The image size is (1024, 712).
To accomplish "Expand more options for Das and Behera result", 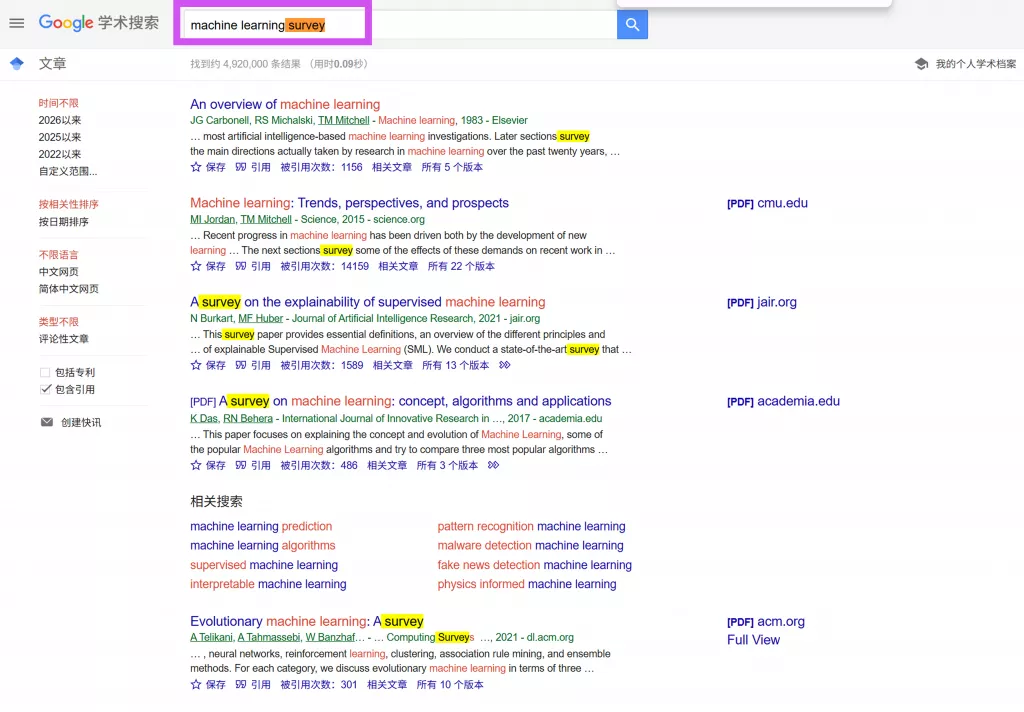I will [x=493, y=465].
